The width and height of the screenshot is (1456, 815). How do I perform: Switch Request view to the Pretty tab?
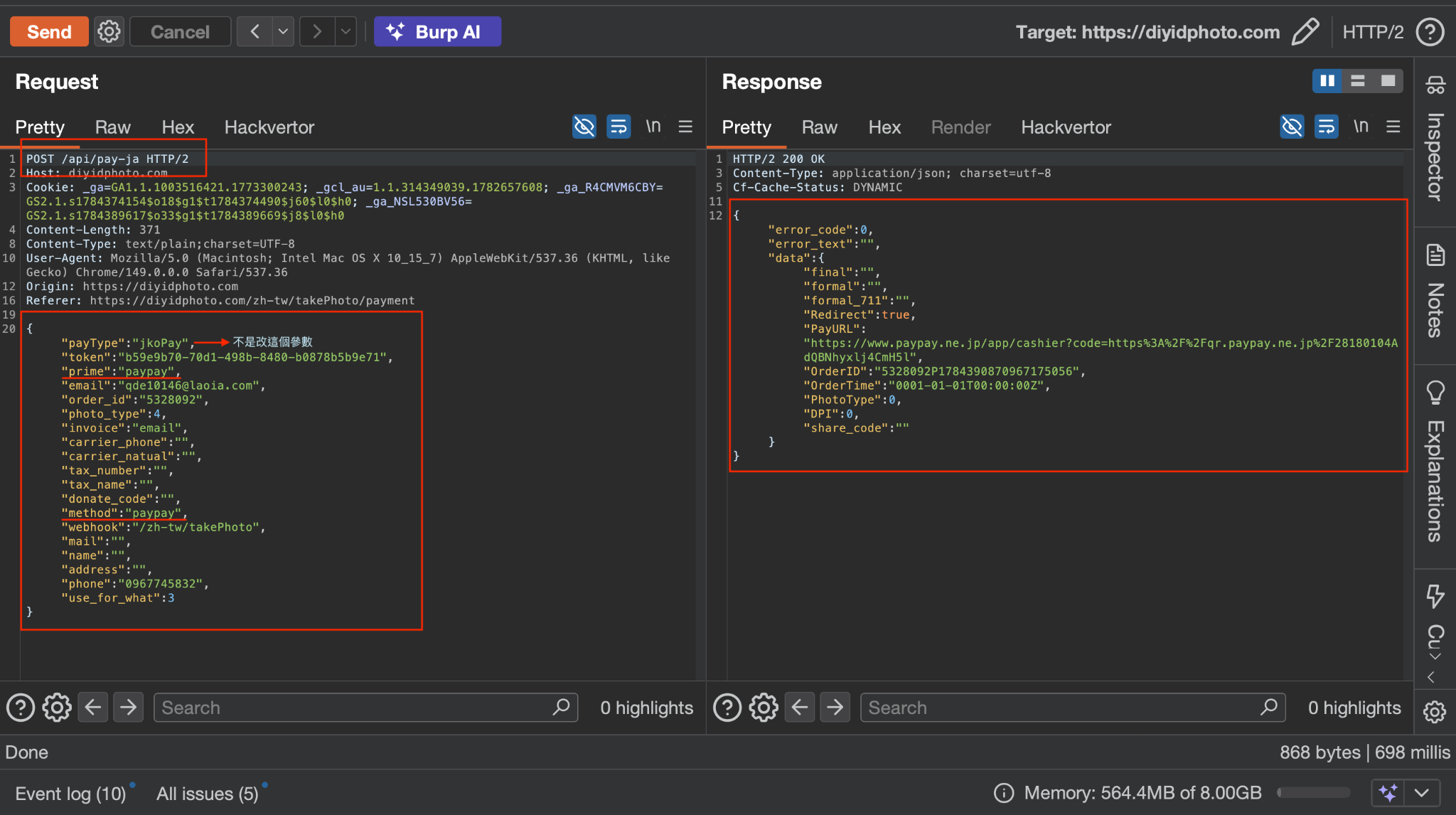(40, 127)
